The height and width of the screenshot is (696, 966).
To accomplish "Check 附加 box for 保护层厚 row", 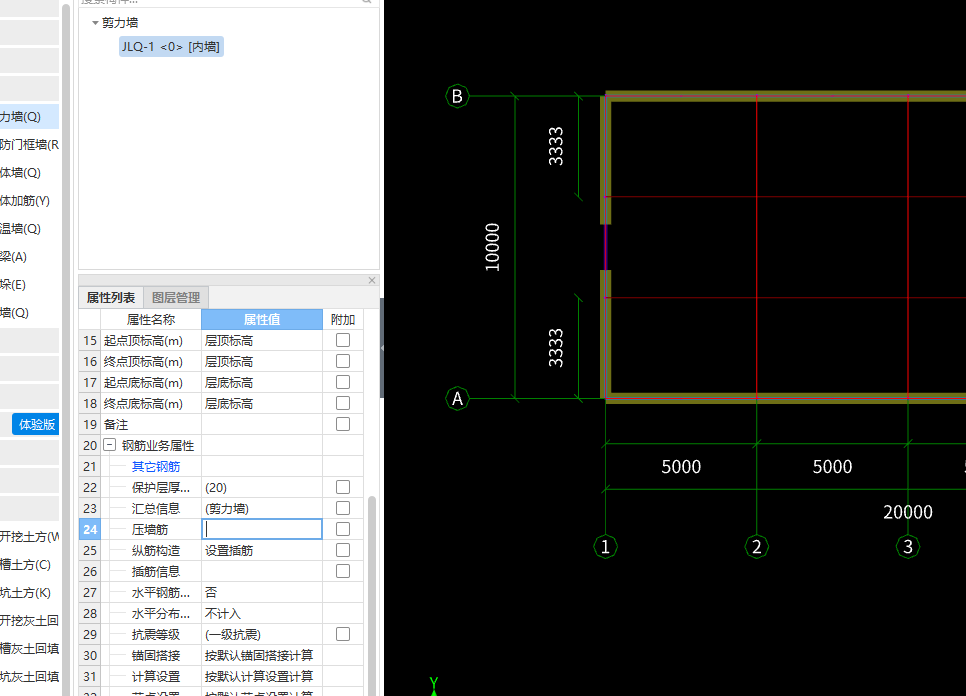I will tap(343, 487).
